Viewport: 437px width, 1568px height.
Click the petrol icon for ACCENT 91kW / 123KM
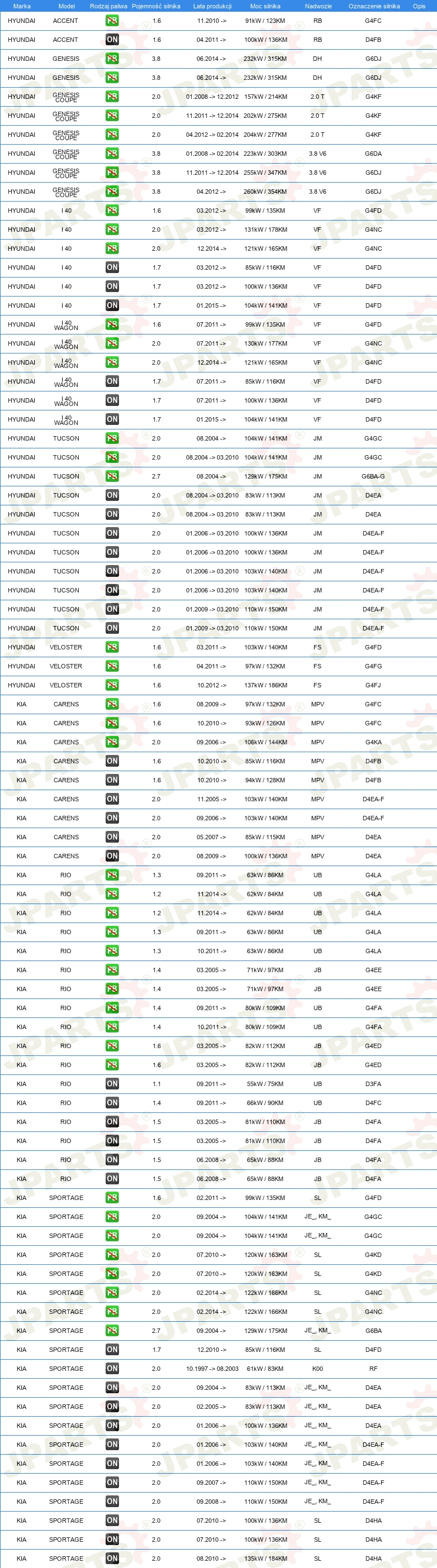point(112,21)
